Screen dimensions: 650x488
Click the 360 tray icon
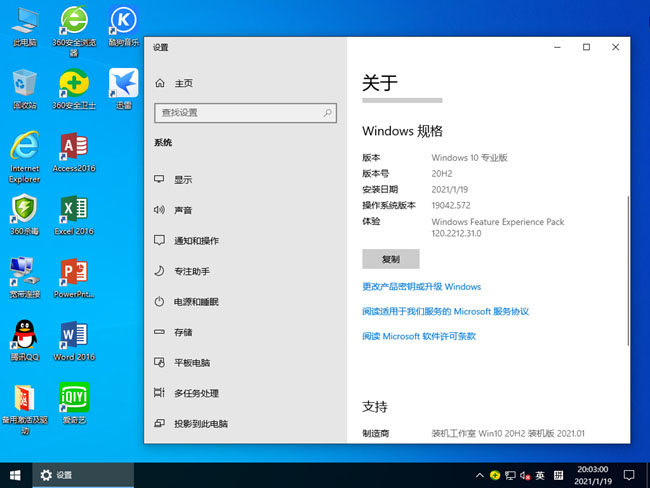(x=495, y=475)
